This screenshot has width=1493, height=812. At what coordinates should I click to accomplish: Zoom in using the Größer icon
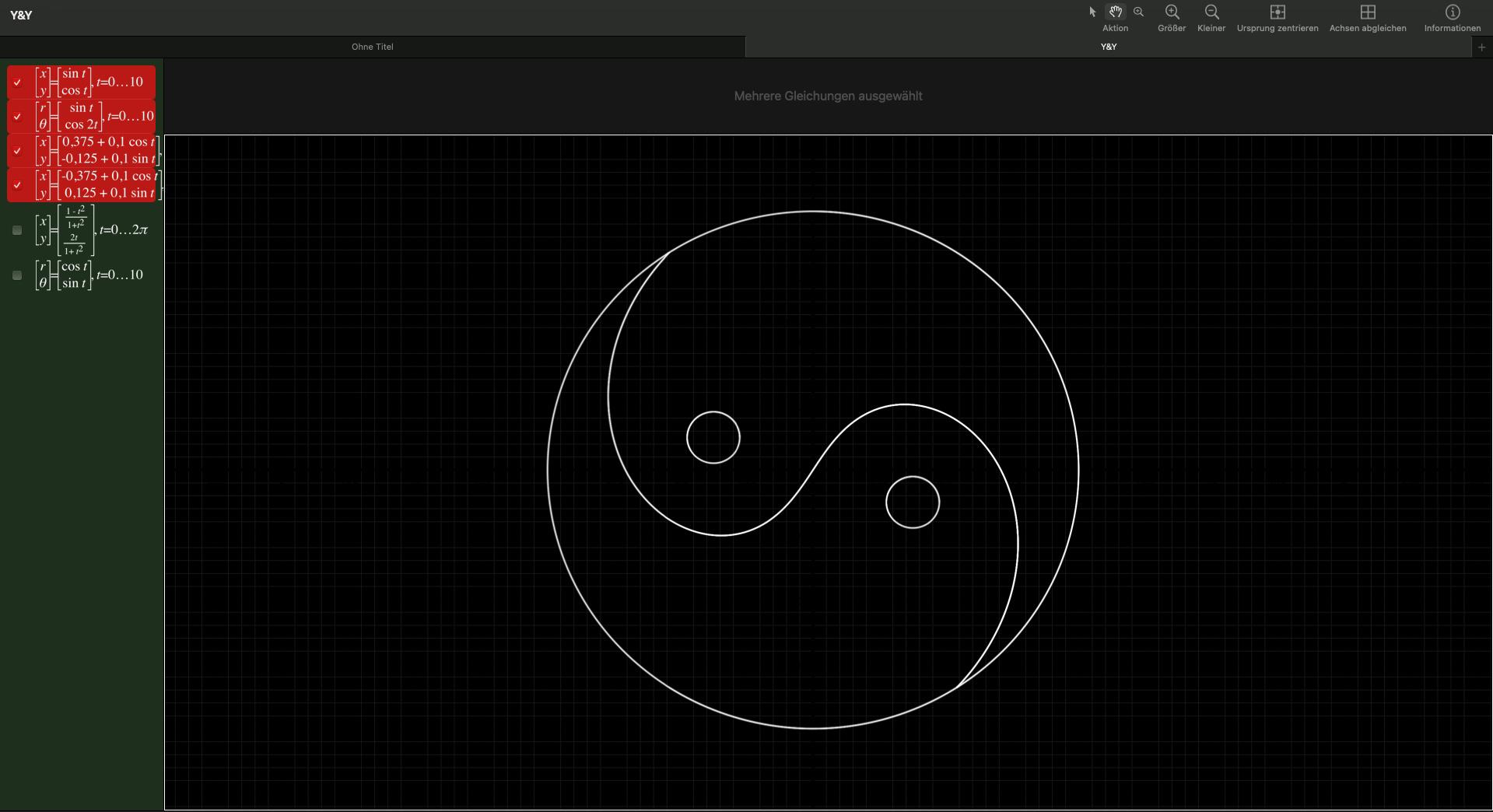coord(1172,12)
